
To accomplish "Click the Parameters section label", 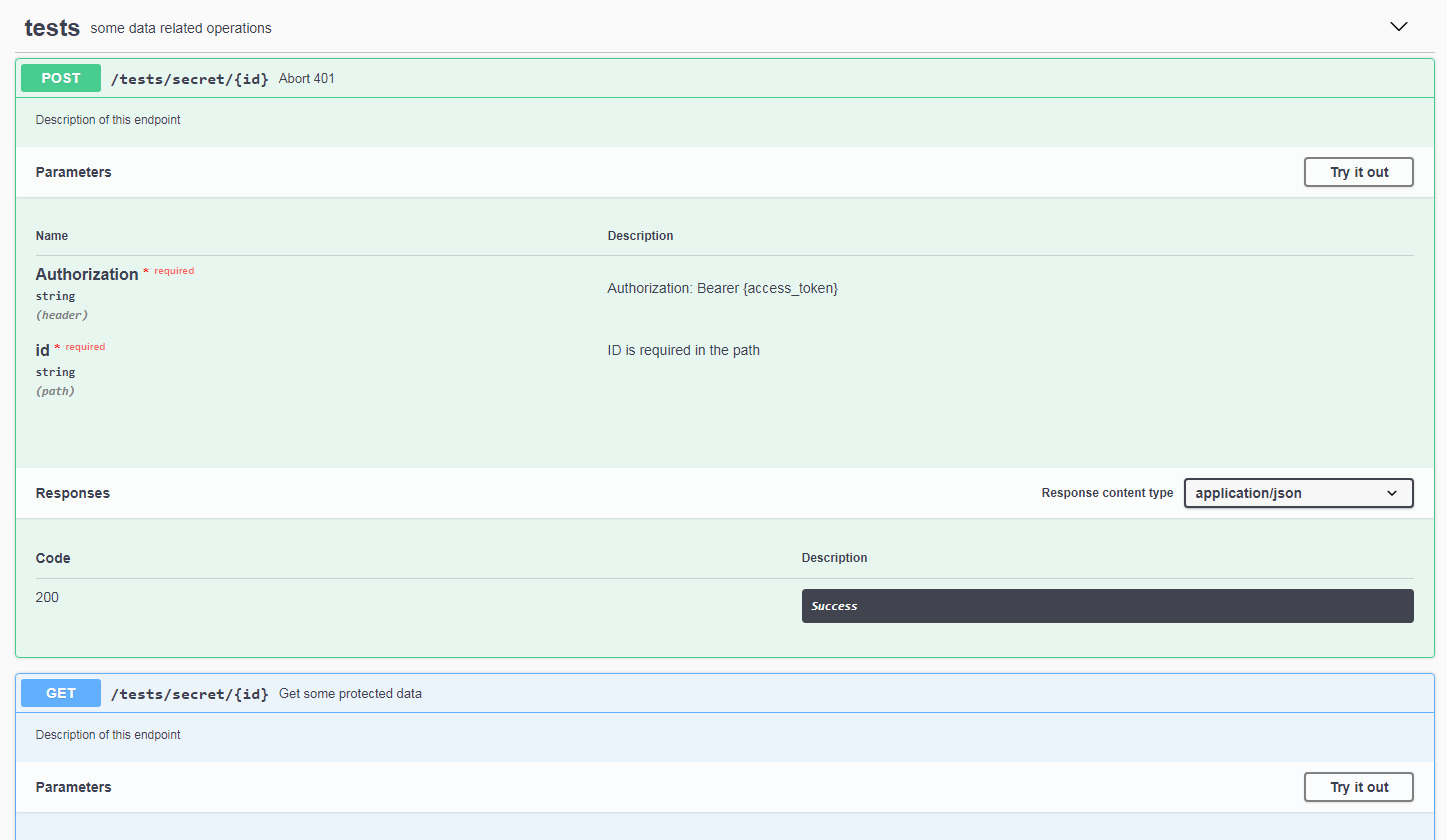I will tap(73, 171).
